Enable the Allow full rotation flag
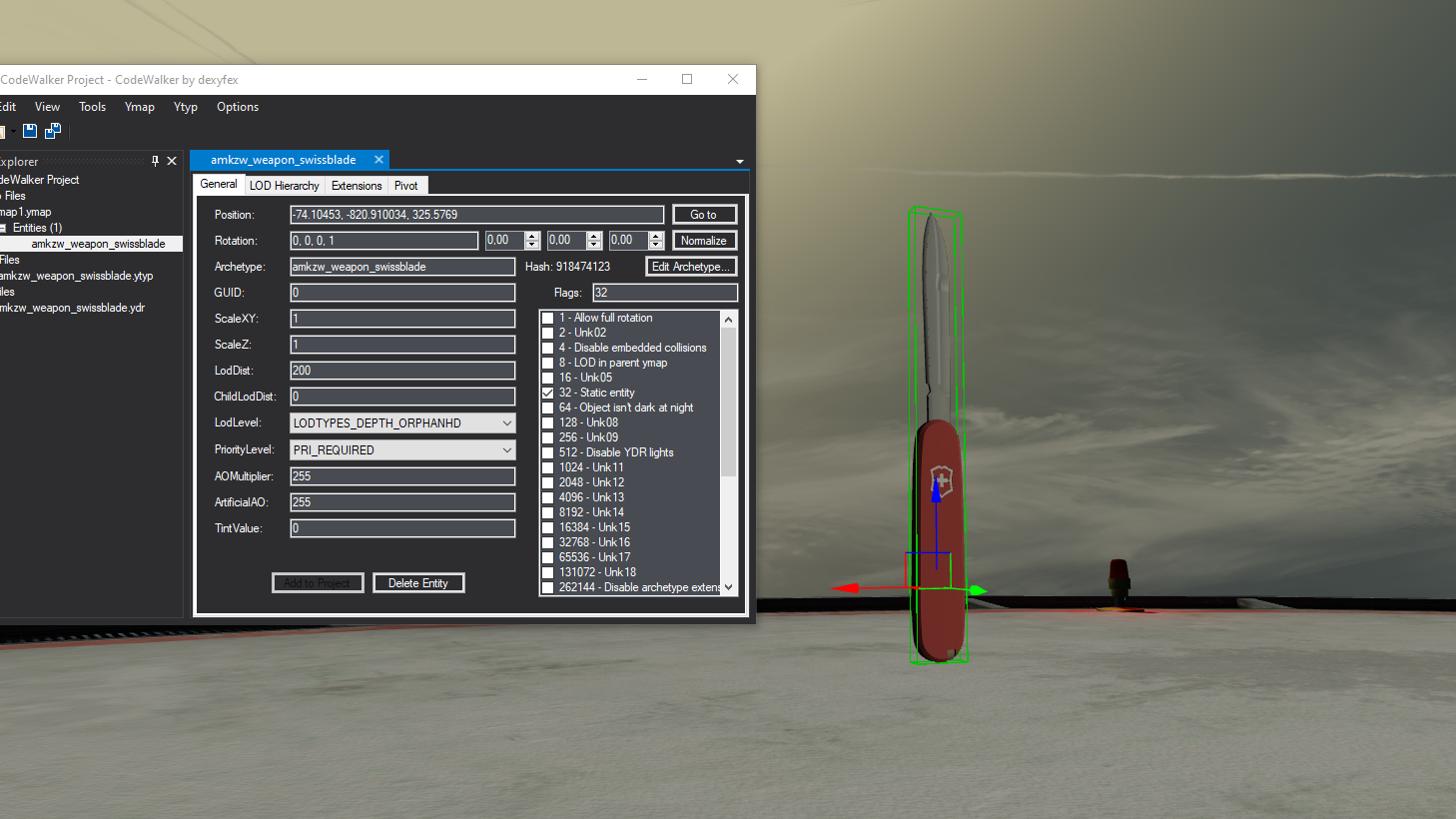The width and height of the screenshot is (1456, 819). pos(547,318)
